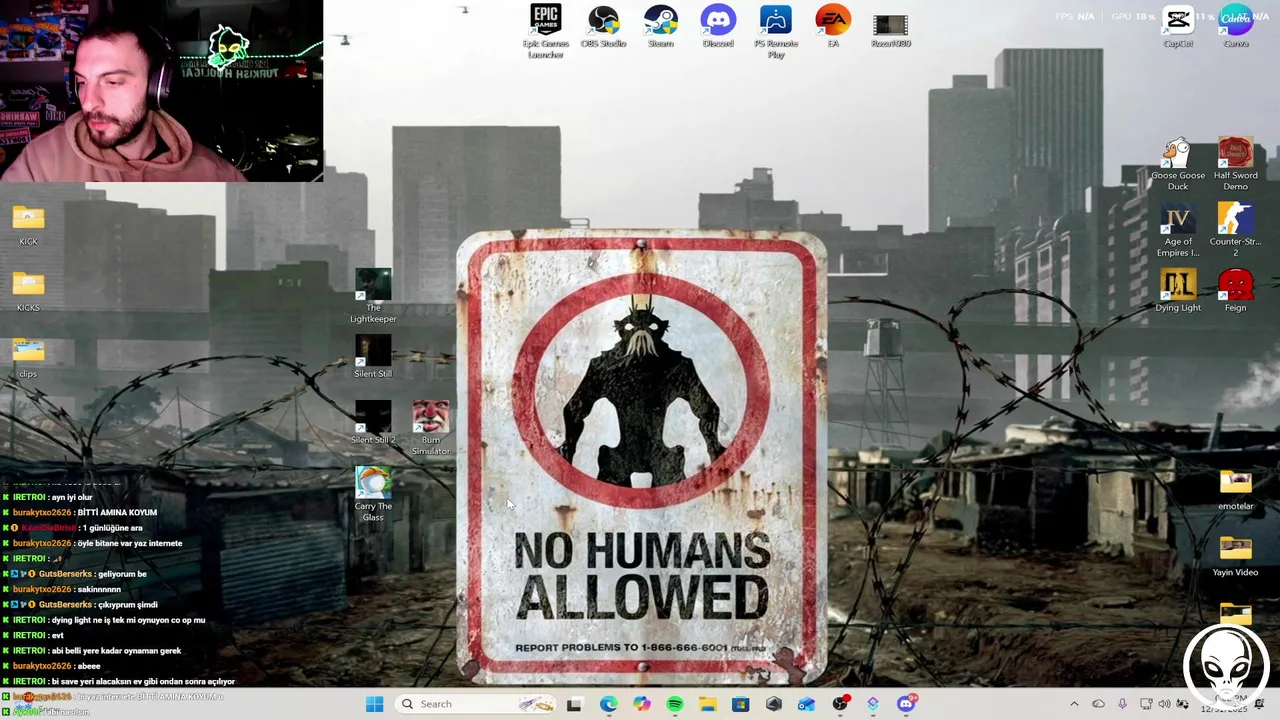
Task: Click chat message 'dying light ne iş tek mi oynuyon co op mu'
Action: [x=128, y=620]
